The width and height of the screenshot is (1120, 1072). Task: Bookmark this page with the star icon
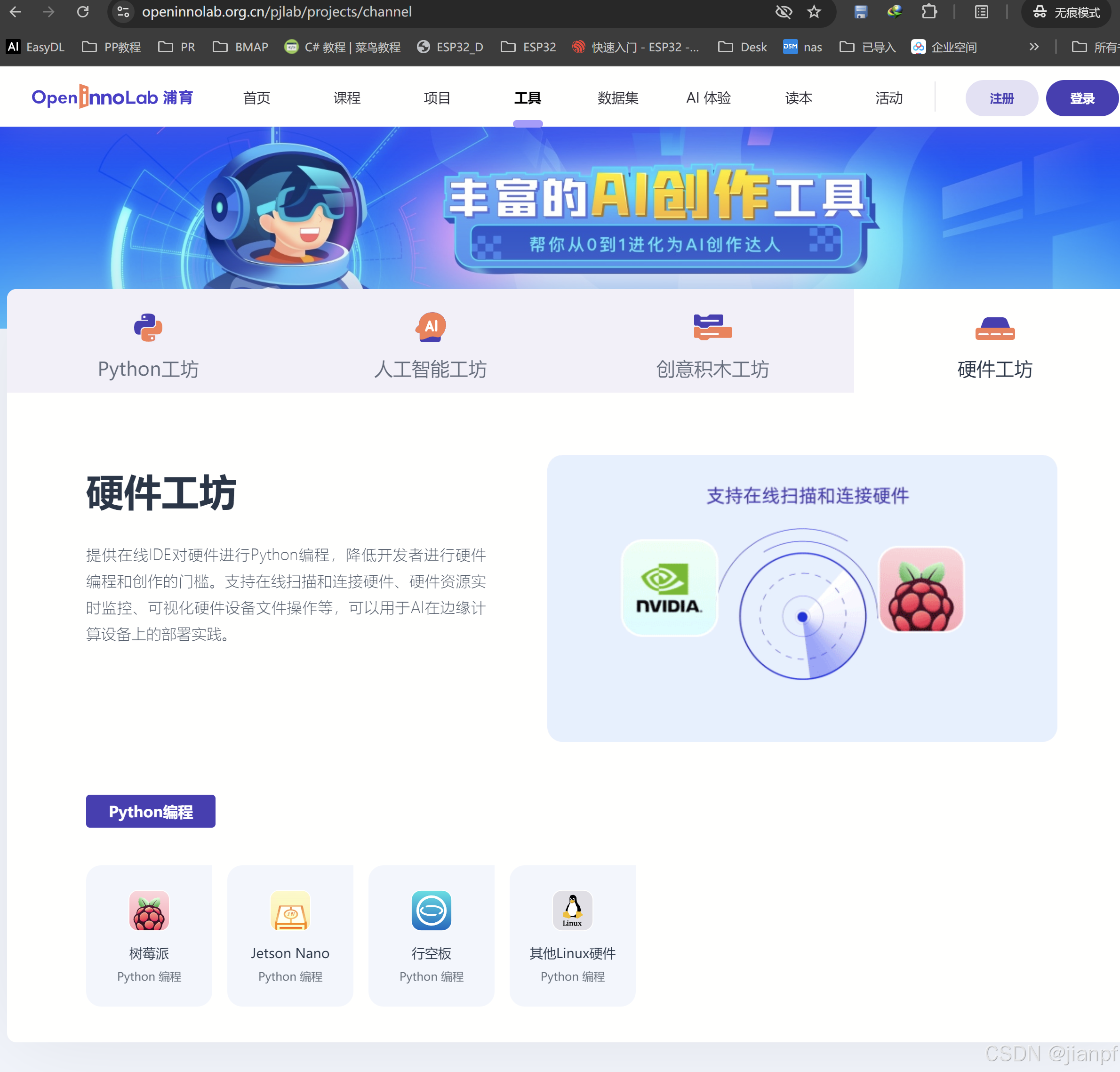(814, 12)
